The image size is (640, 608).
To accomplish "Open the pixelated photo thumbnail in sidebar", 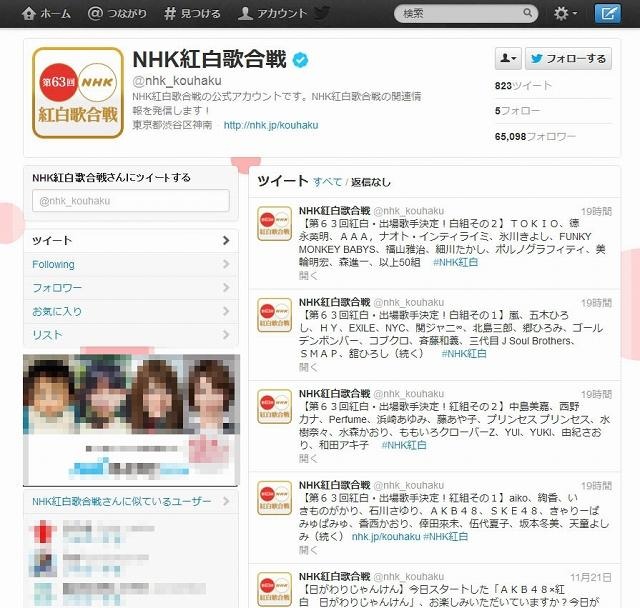I will coord(131,420).
